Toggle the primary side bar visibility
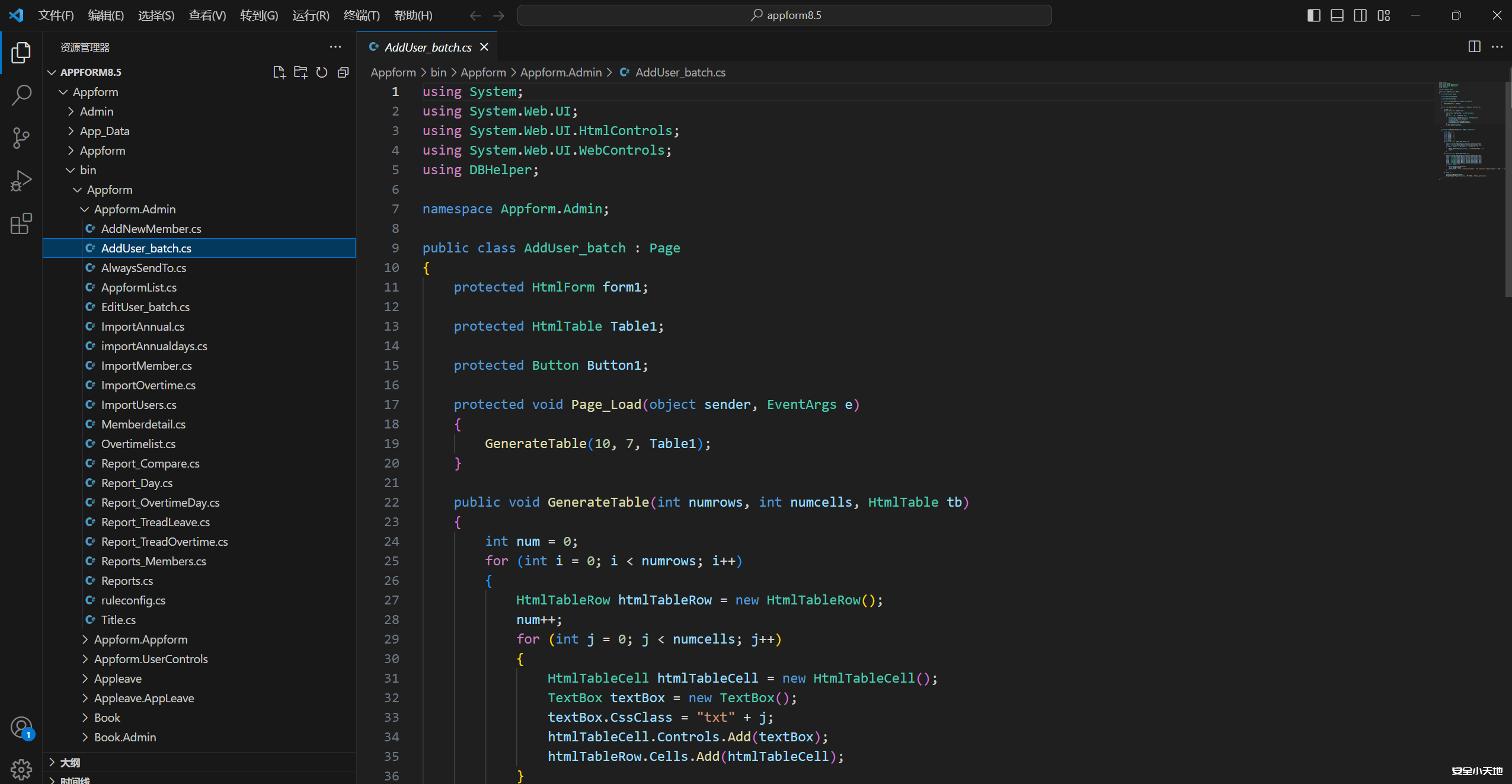The height and width of the screenshot is (784, 1512). pos(1313,15)
